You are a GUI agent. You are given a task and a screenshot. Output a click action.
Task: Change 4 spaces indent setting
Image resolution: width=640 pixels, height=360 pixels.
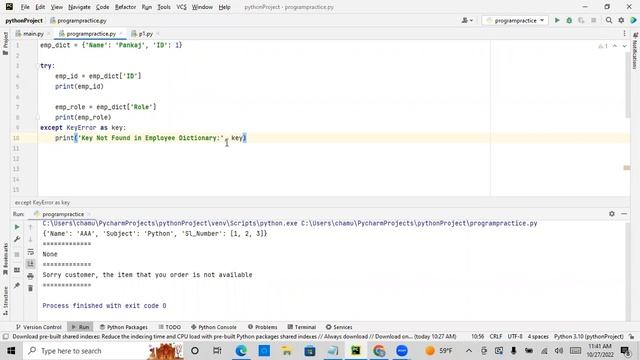coord(538,337)
